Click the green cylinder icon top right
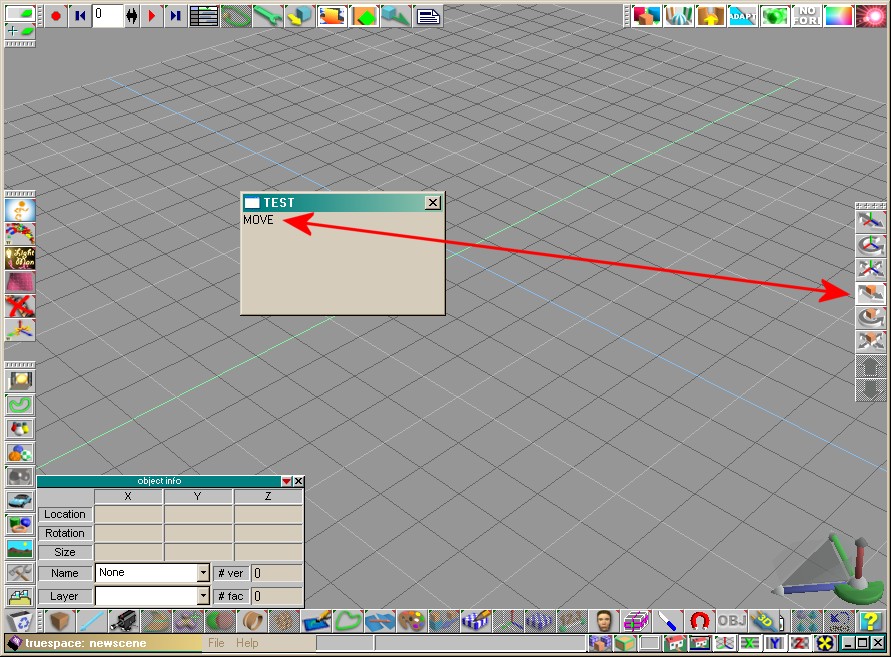891x657 pixels. click(x=775, y=16)
